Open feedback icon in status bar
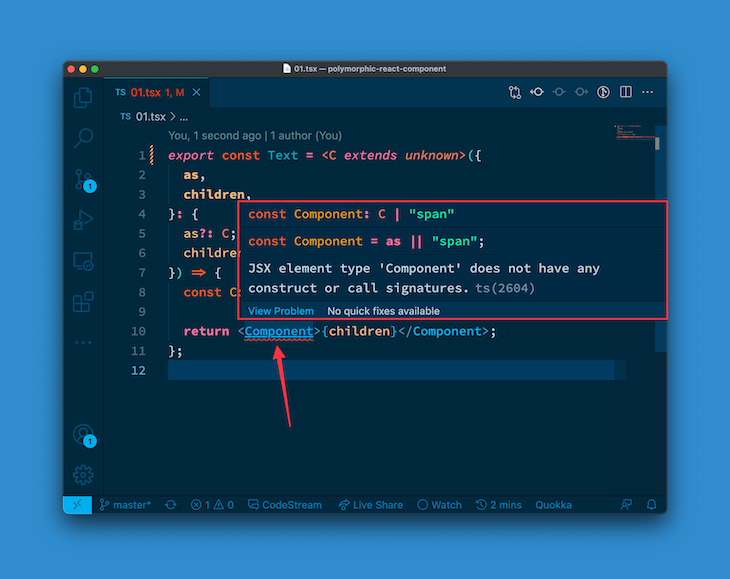The width and height of the screenshot is (730, 579). click(626, 505)
